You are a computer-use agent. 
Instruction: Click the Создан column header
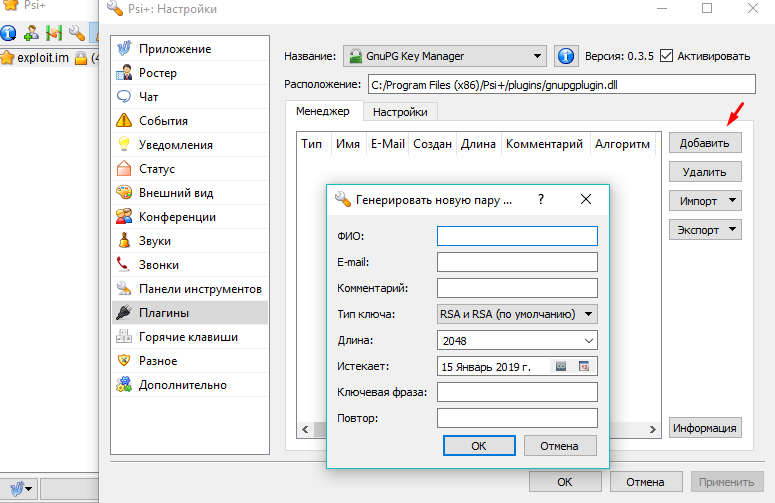(x=432, y=144)
